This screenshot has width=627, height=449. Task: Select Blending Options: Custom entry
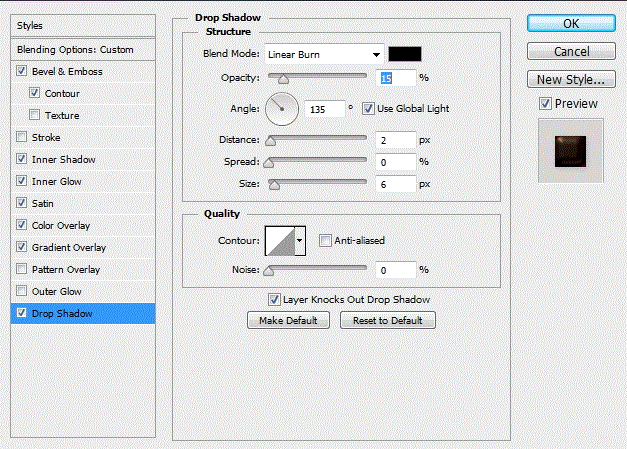pos(75,50)
